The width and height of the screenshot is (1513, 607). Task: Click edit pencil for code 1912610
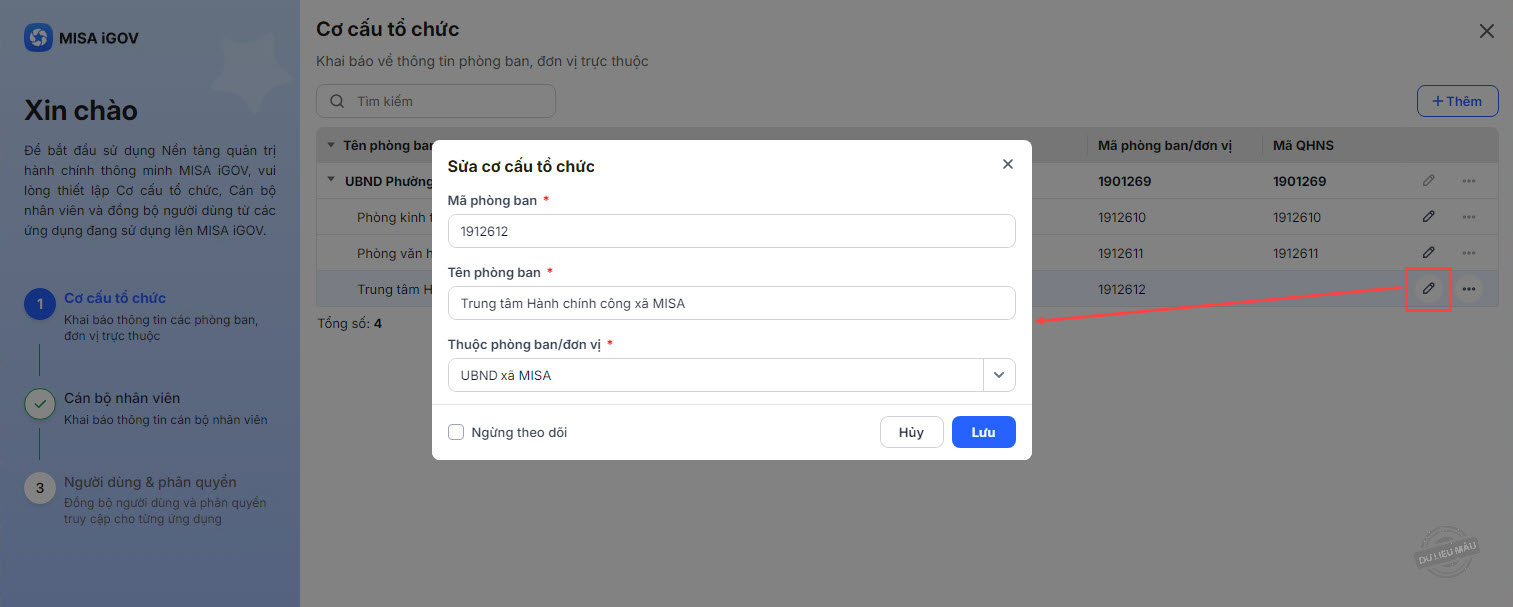(1429, 217)
